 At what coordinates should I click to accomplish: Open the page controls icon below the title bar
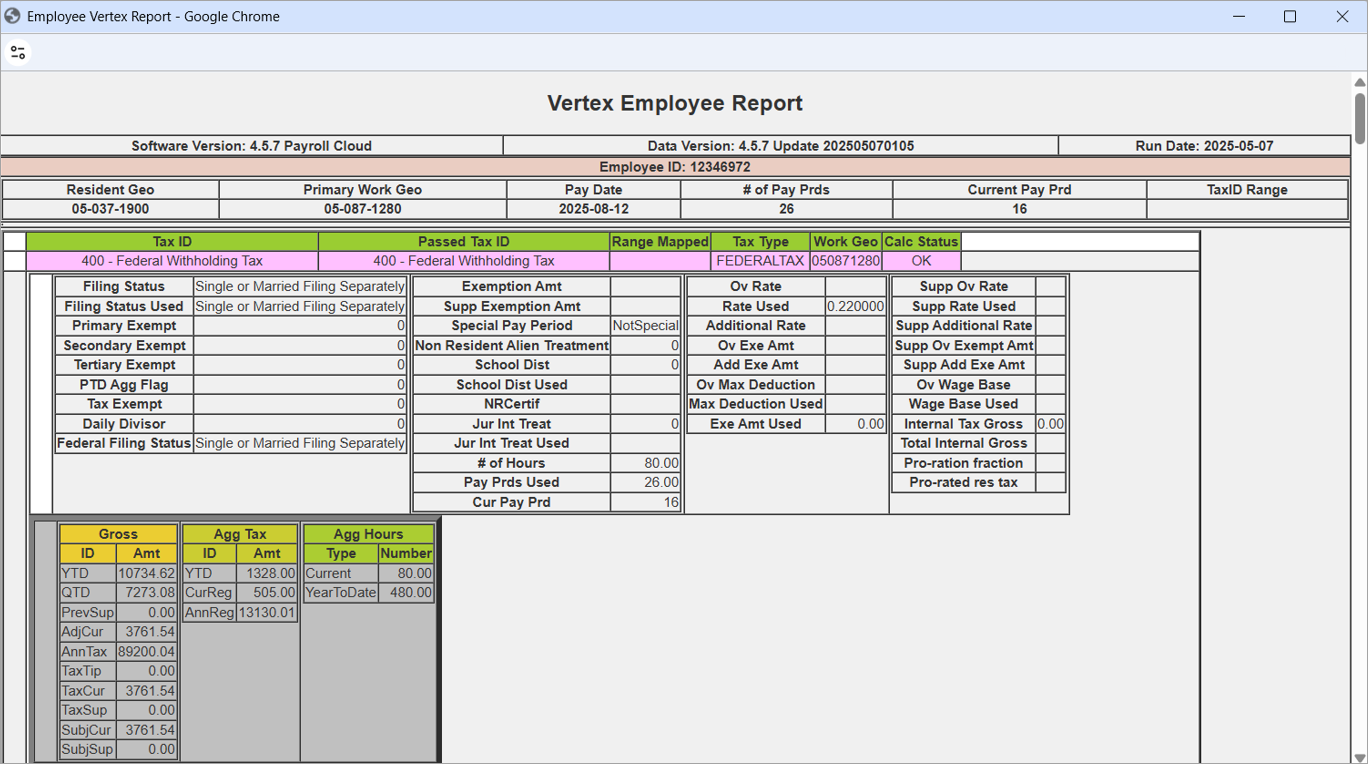coord(17,52)
